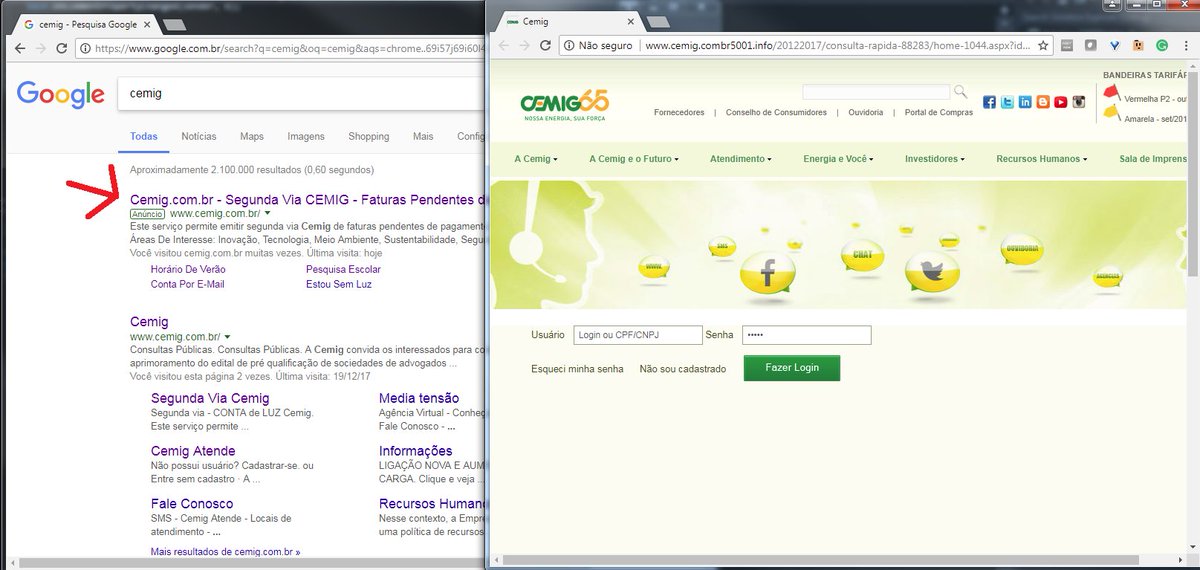Viewport: 1200px width, 570px height.
Task: Click the CEMIG 65 logo
Action: (x=564, y=105)
